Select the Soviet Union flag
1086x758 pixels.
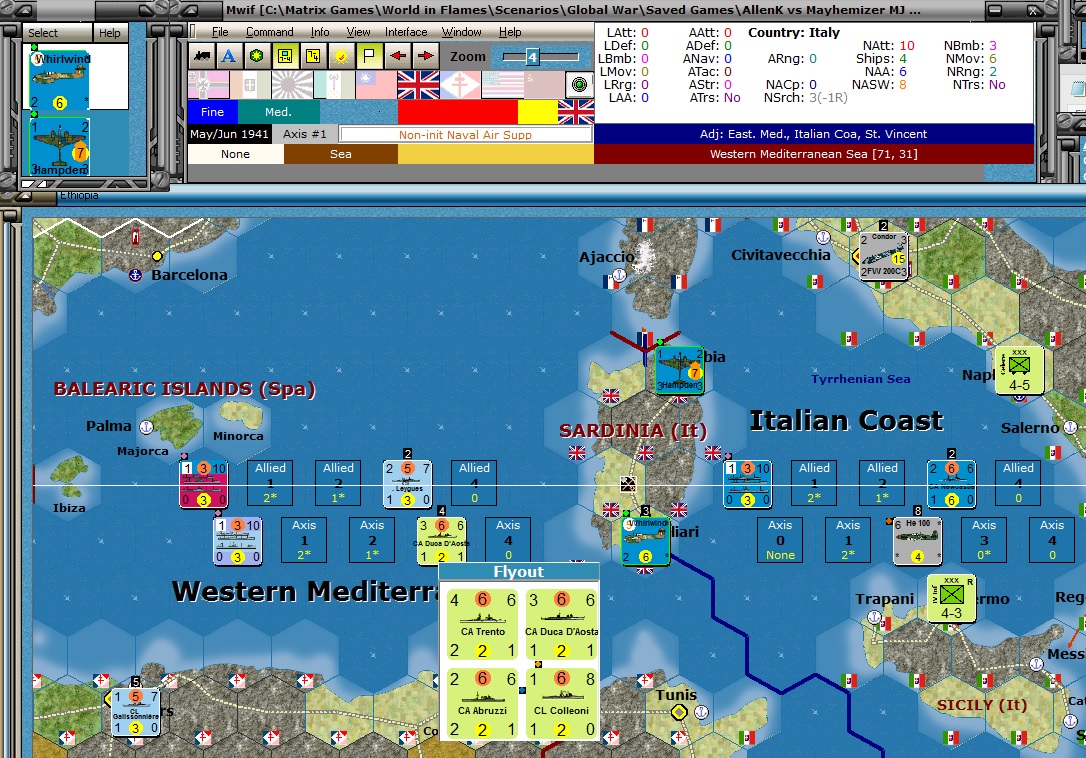[544, 85]
